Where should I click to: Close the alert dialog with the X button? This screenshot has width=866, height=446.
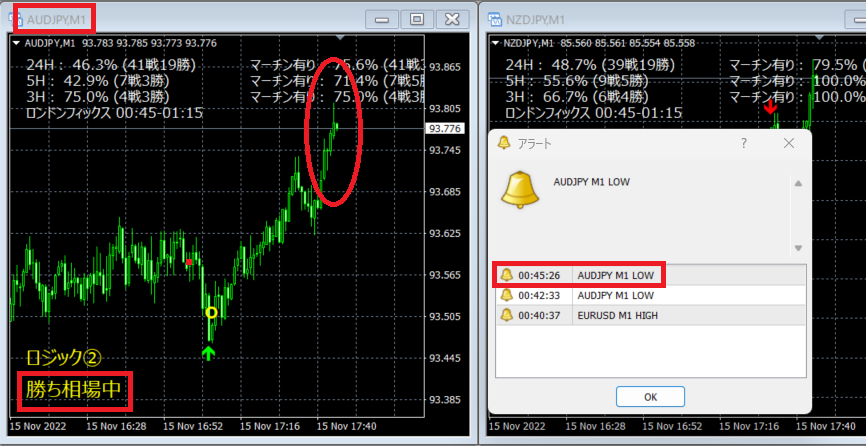click(789, 143)
